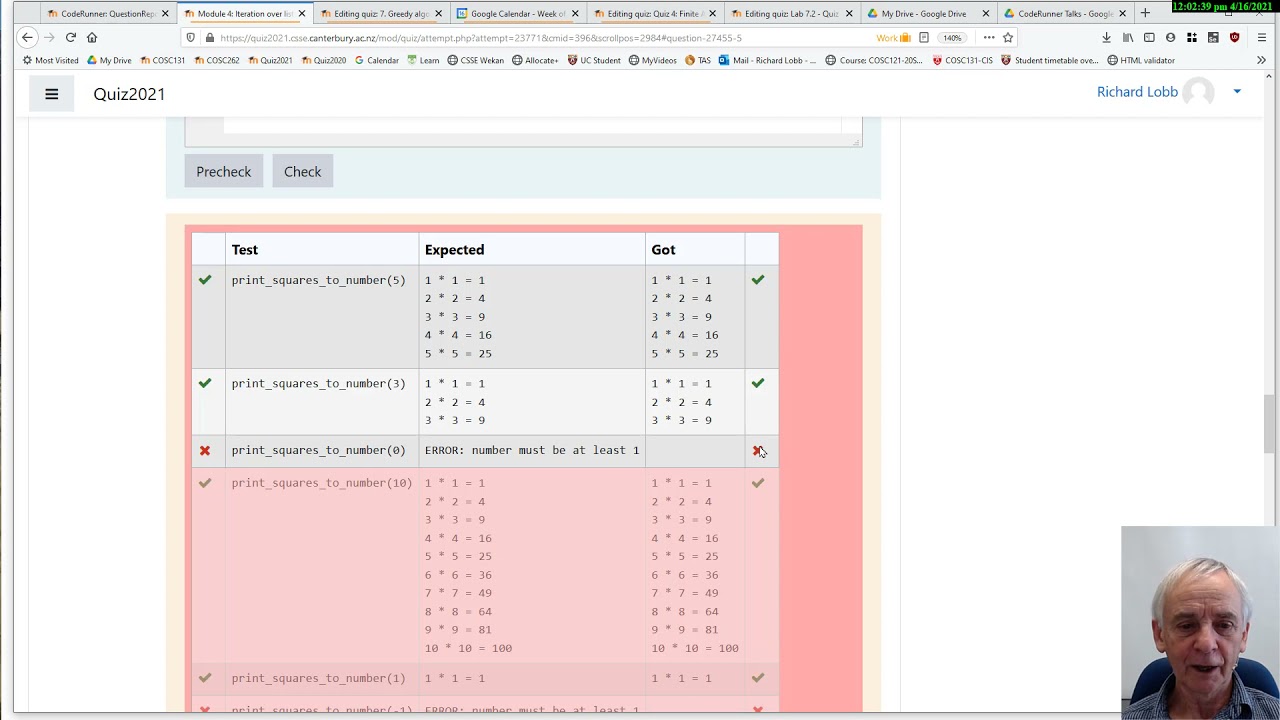Switch to Editing quiz 7 Greedy tab
This screenshot has width=1280, height=720.
pyautogui.click(x=380, y=14)
